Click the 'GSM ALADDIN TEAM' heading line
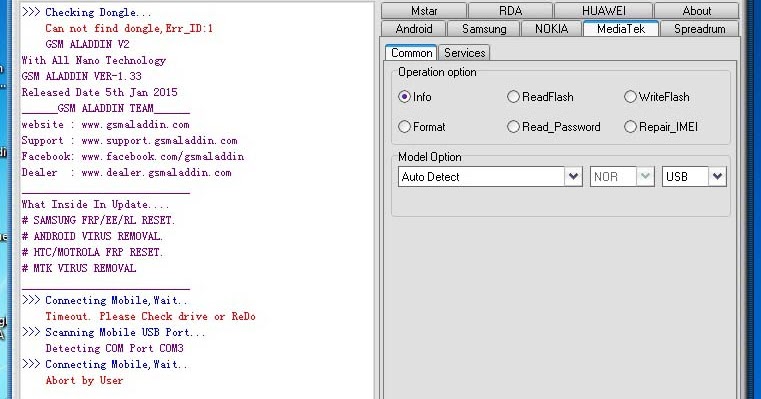The width and height of the screenshot is (761, 399). pos(105,108)
